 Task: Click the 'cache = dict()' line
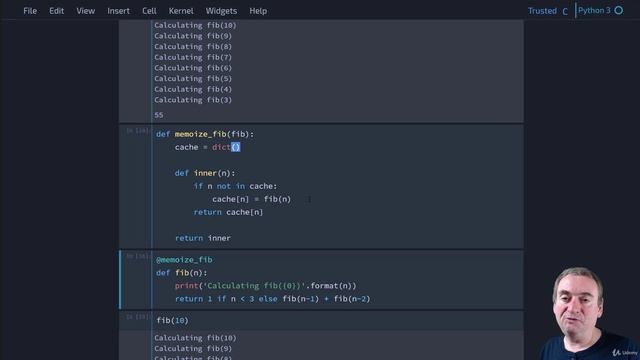[x=207, y=147]
